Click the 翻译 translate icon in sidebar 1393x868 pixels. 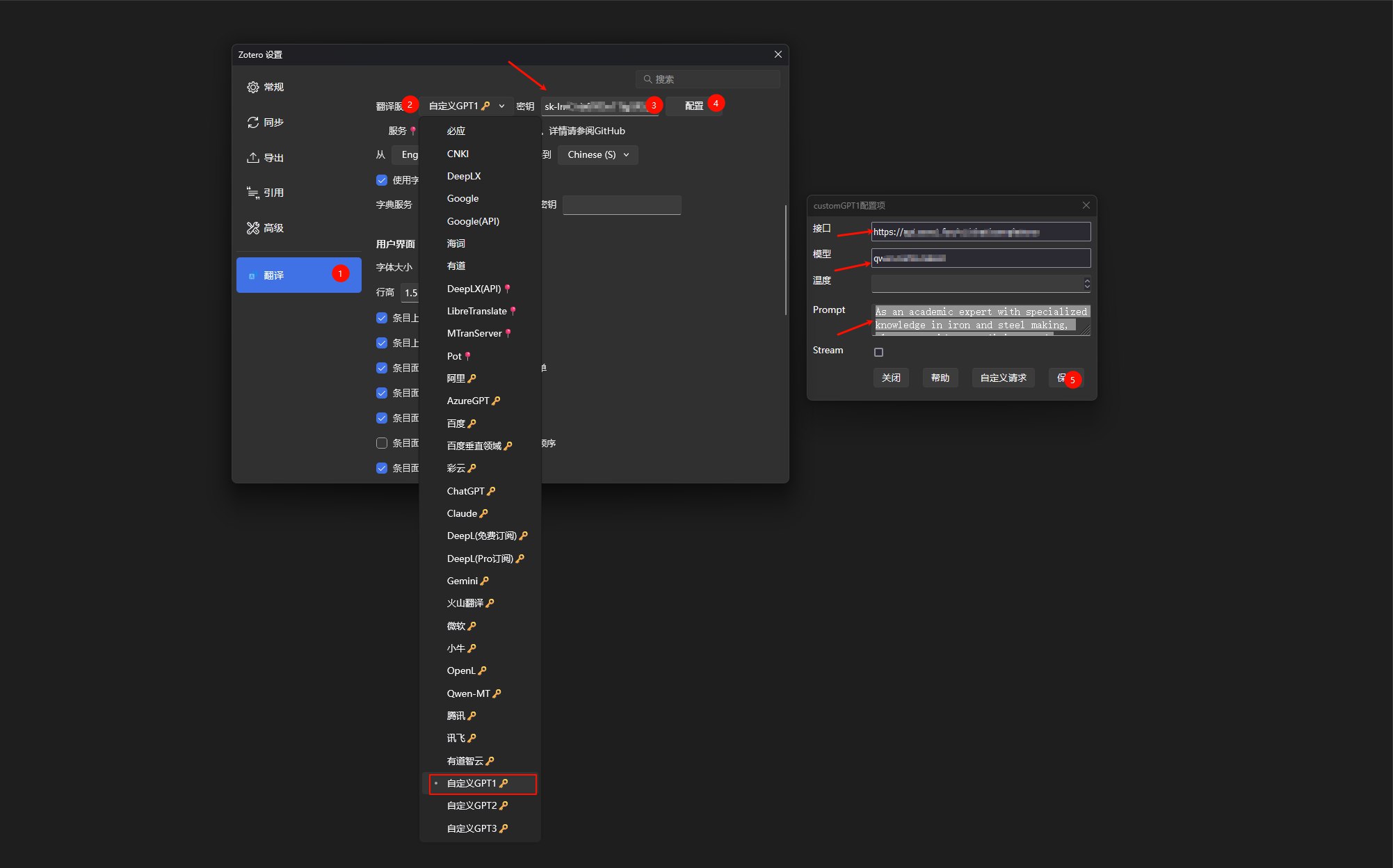coord(252,276)
